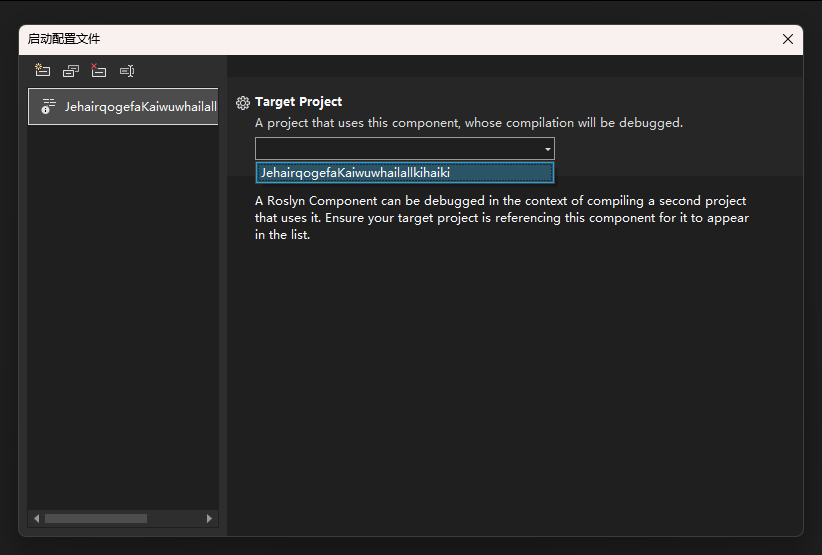This screenshot has height=555, width=822.
Task: Click the right arrow of the horizontal scrollbar
Action: tap(209, 518)
